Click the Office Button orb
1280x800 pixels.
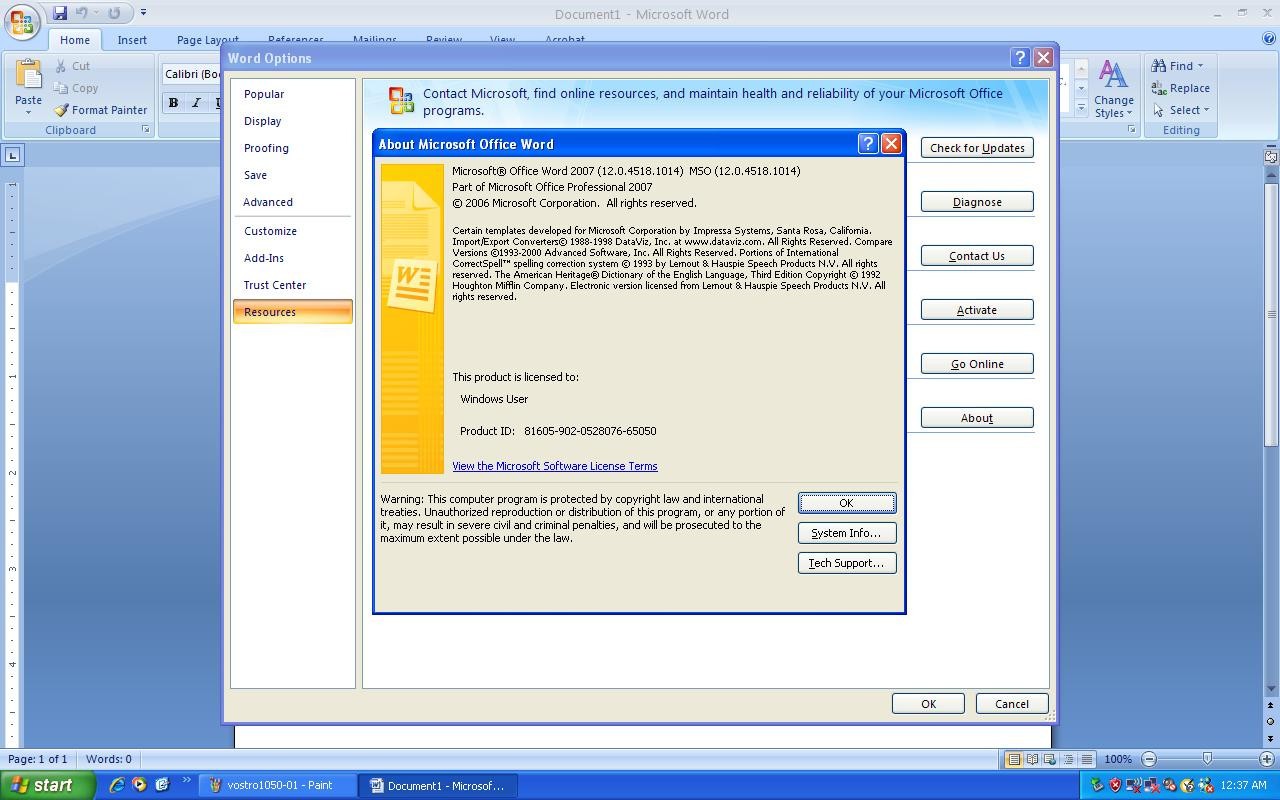[x=22, y=22]
